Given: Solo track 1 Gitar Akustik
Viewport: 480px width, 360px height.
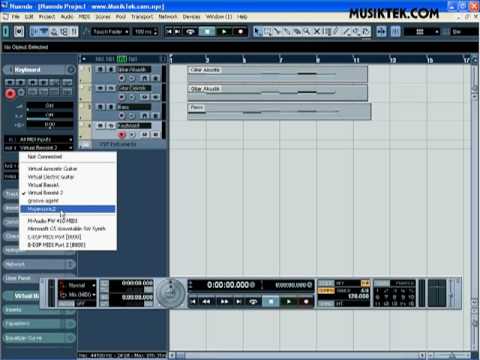Looking at the screenshot, I should [111, 69].
